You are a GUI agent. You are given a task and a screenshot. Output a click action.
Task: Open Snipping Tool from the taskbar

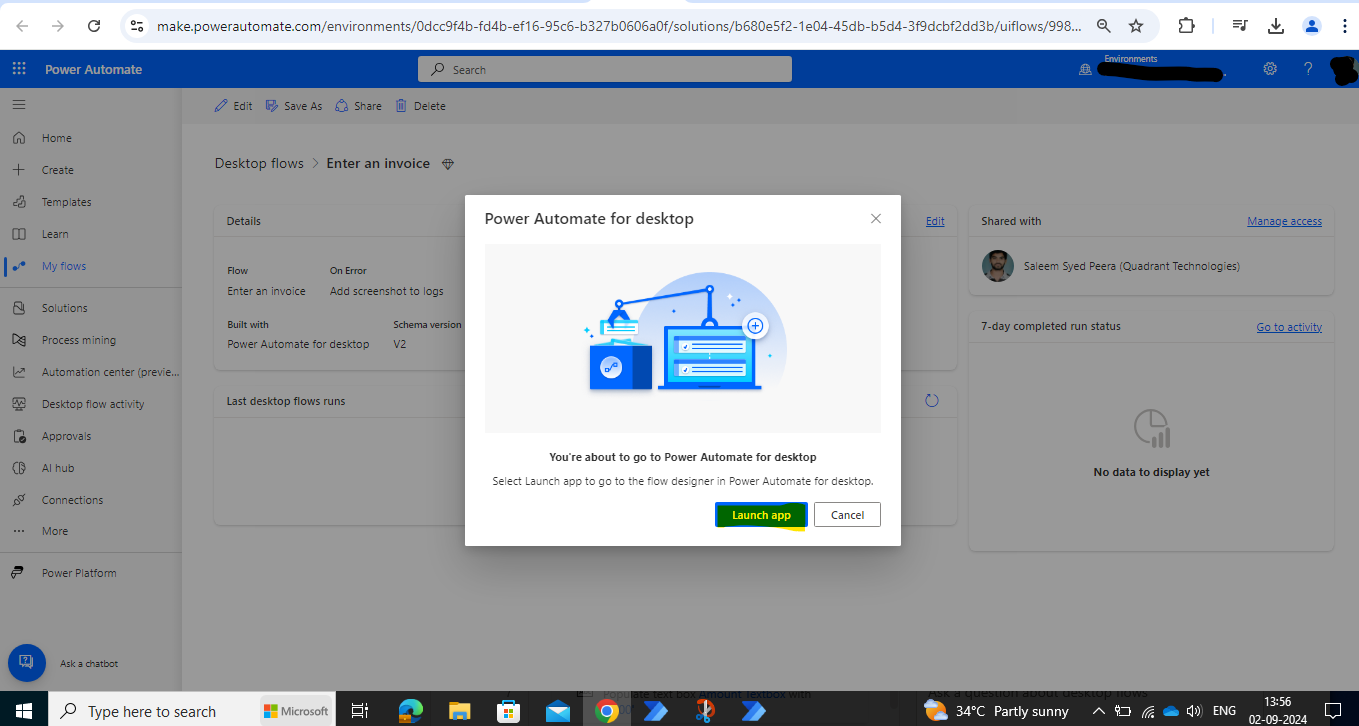coord(704,711)
